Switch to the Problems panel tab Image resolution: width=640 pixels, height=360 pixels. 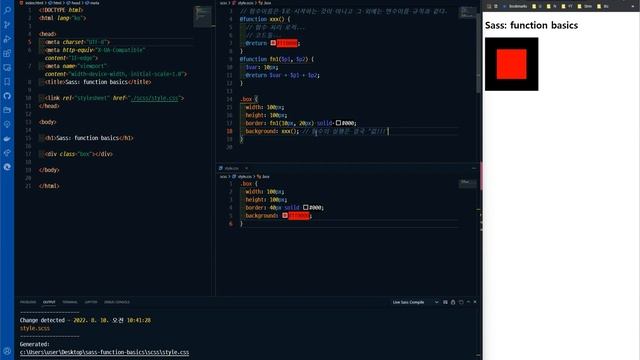[28, 302]
